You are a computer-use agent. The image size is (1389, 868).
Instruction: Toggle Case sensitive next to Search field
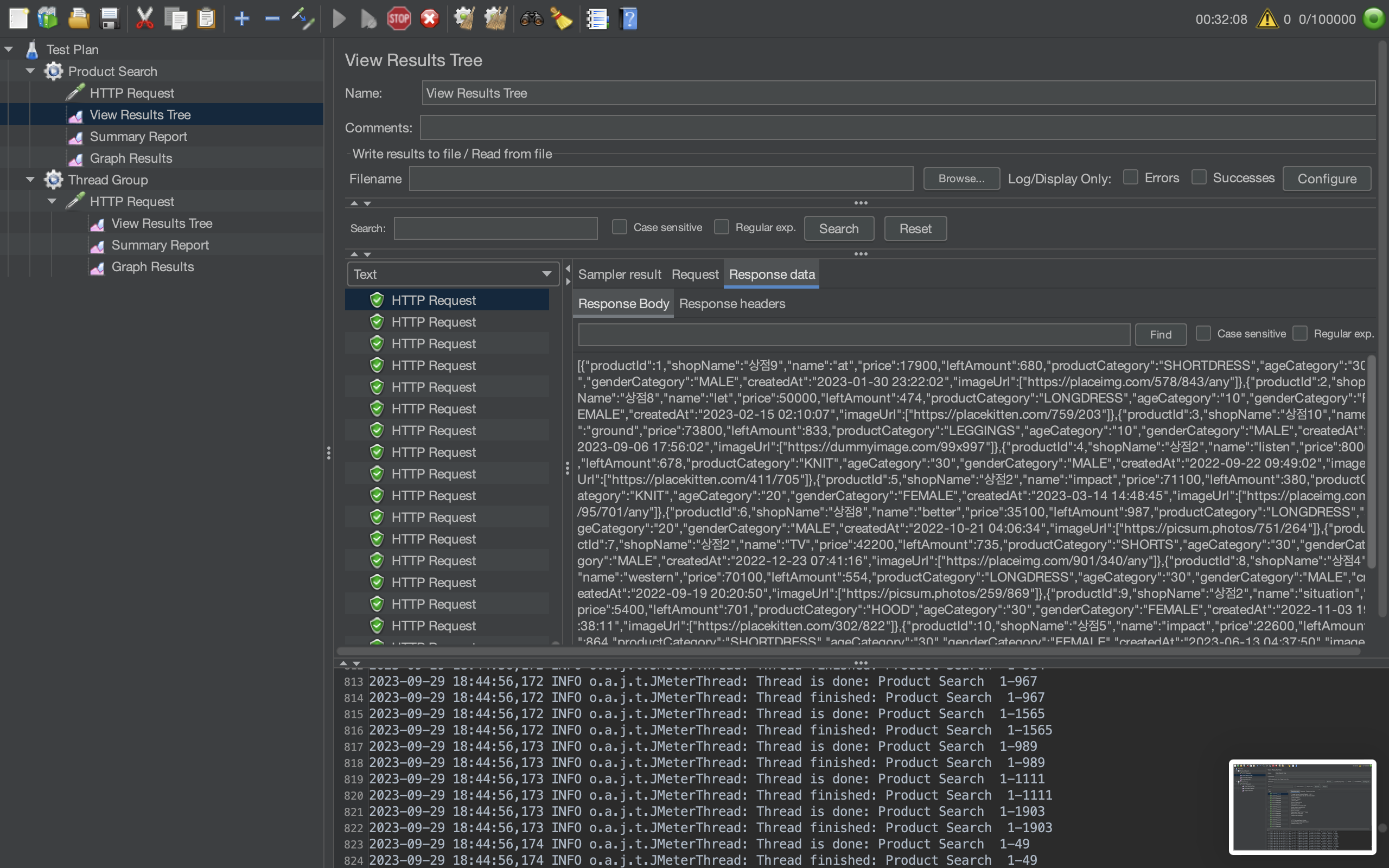point(619,227)
